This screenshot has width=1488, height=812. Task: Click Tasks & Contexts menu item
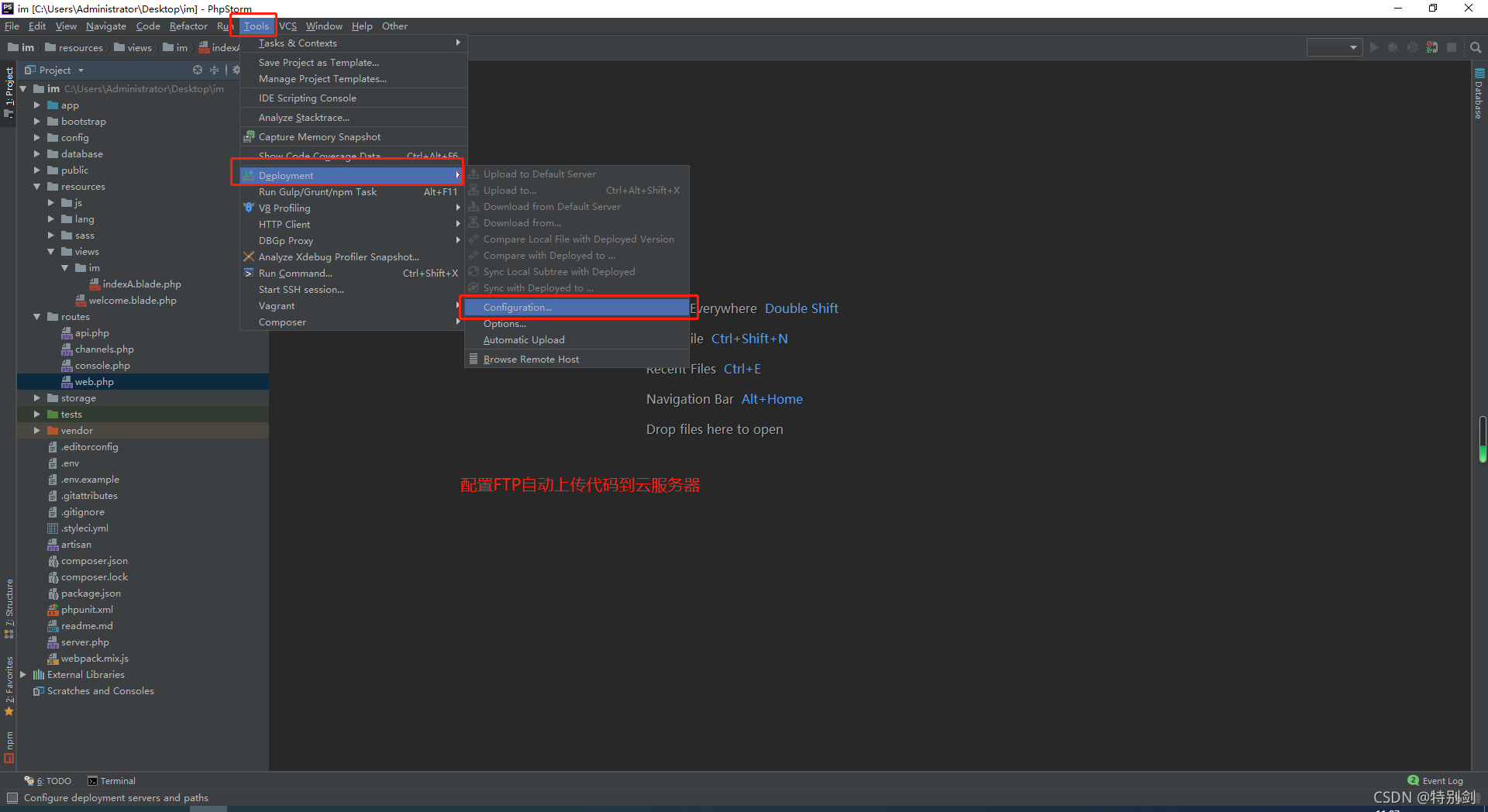coord(353,43)
